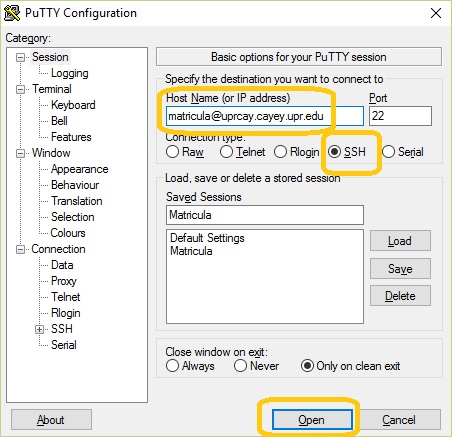The image size is (452, 437).
Task: Open the Telnet category in tree
Action: pyautogui.click(x=66, y=297)
